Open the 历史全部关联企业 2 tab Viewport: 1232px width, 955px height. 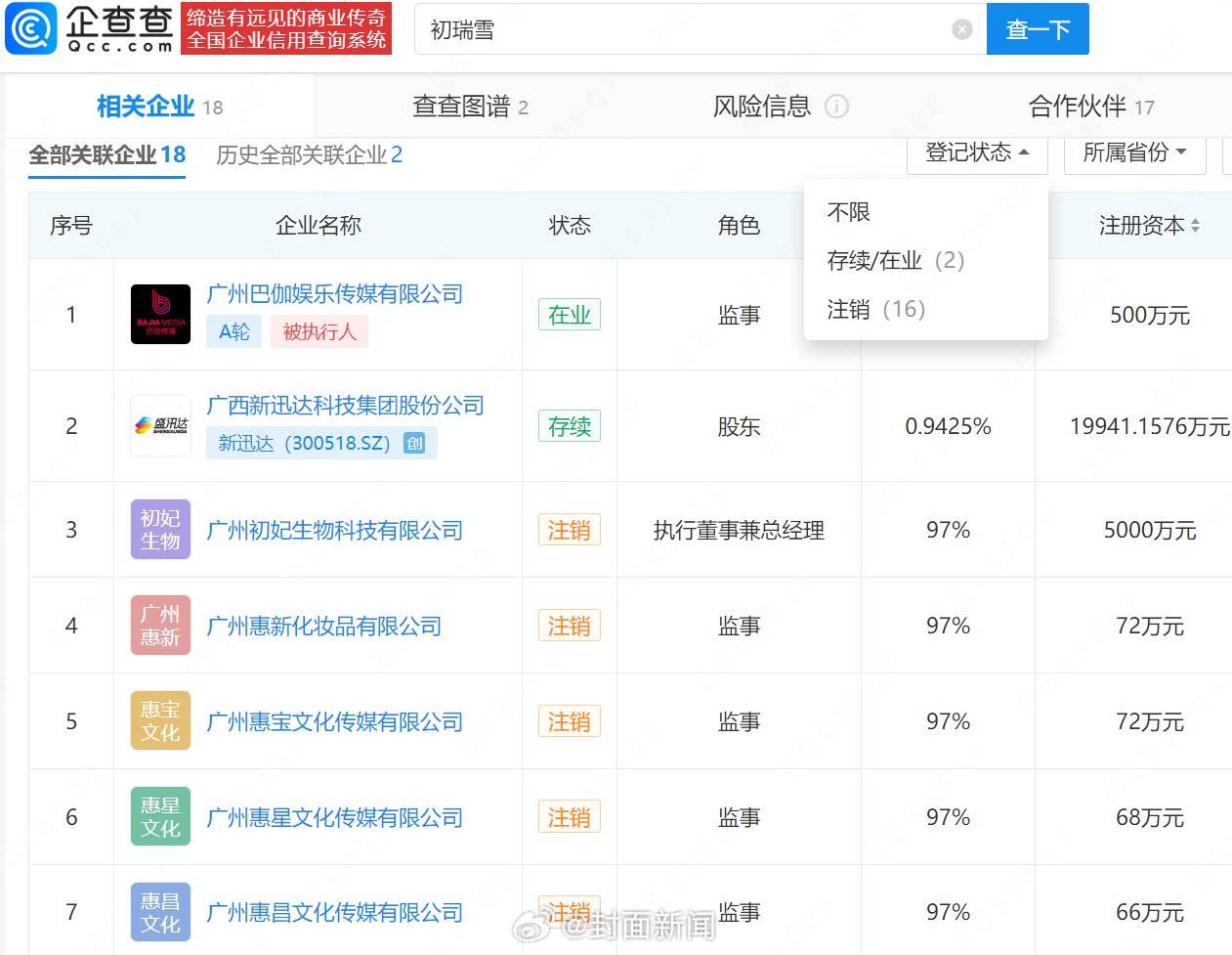point(309,154)
